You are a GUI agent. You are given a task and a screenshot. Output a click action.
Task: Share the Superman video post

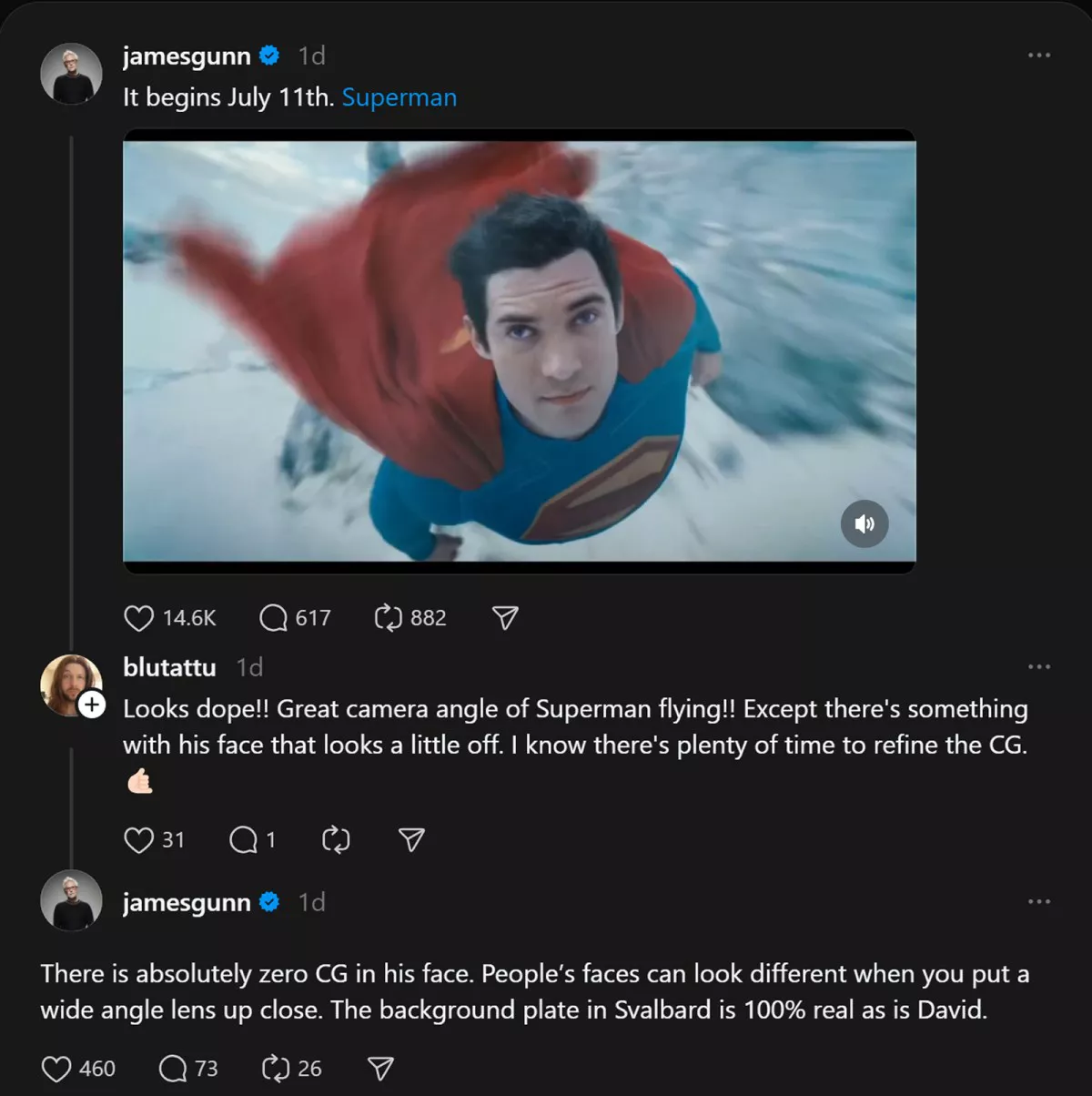pos(504,618)
